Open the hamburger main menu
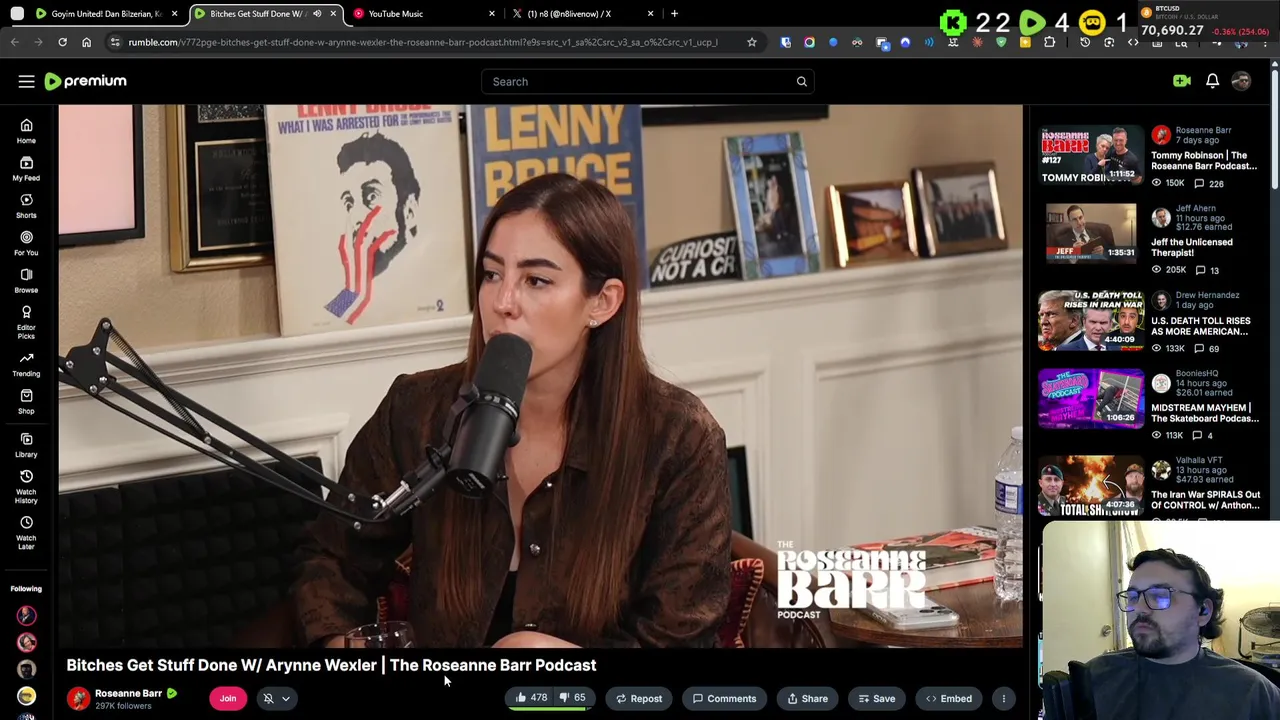Image resolution: width=1280 pixels, height=720 pixels. click(26, 81)
